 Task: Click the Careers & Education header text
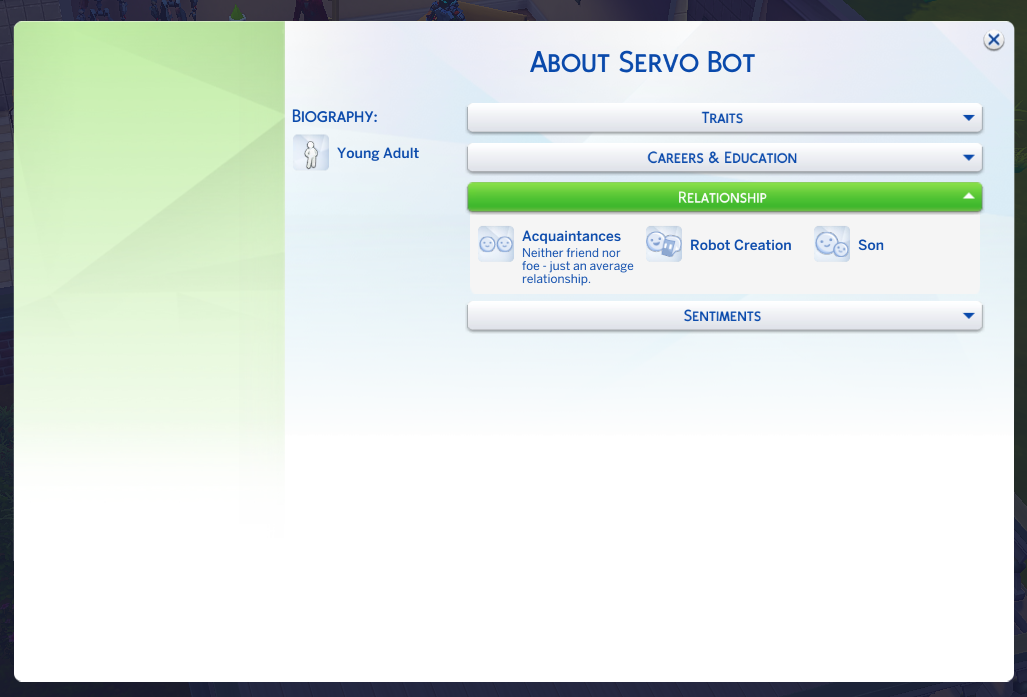pos(722,157)
